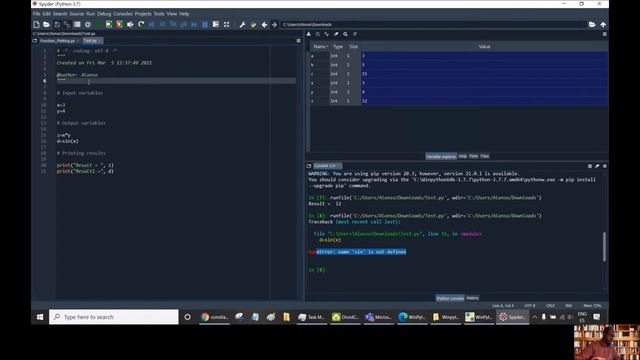
Task: Re-run last script icon
Action: (141, 24)
